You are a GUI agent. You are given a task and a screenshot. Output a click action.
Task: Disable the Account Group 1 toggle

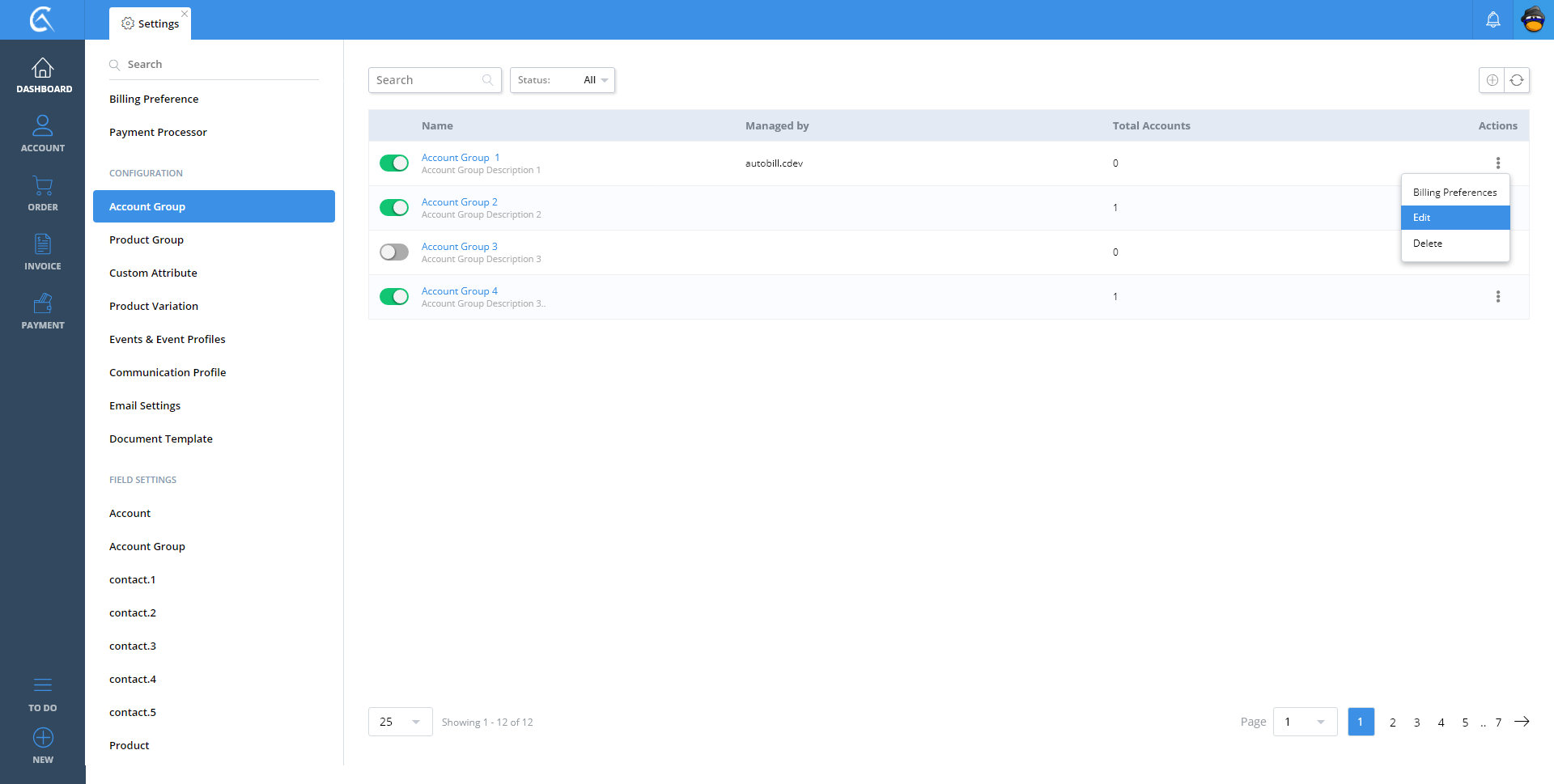(x=394, y=163)
